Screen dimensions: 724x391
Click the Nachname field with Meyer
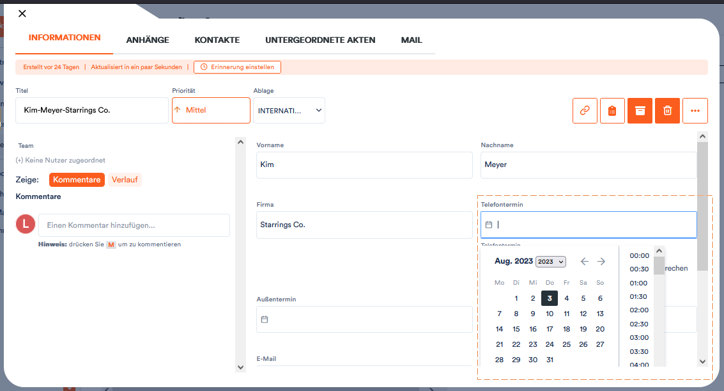588,165
